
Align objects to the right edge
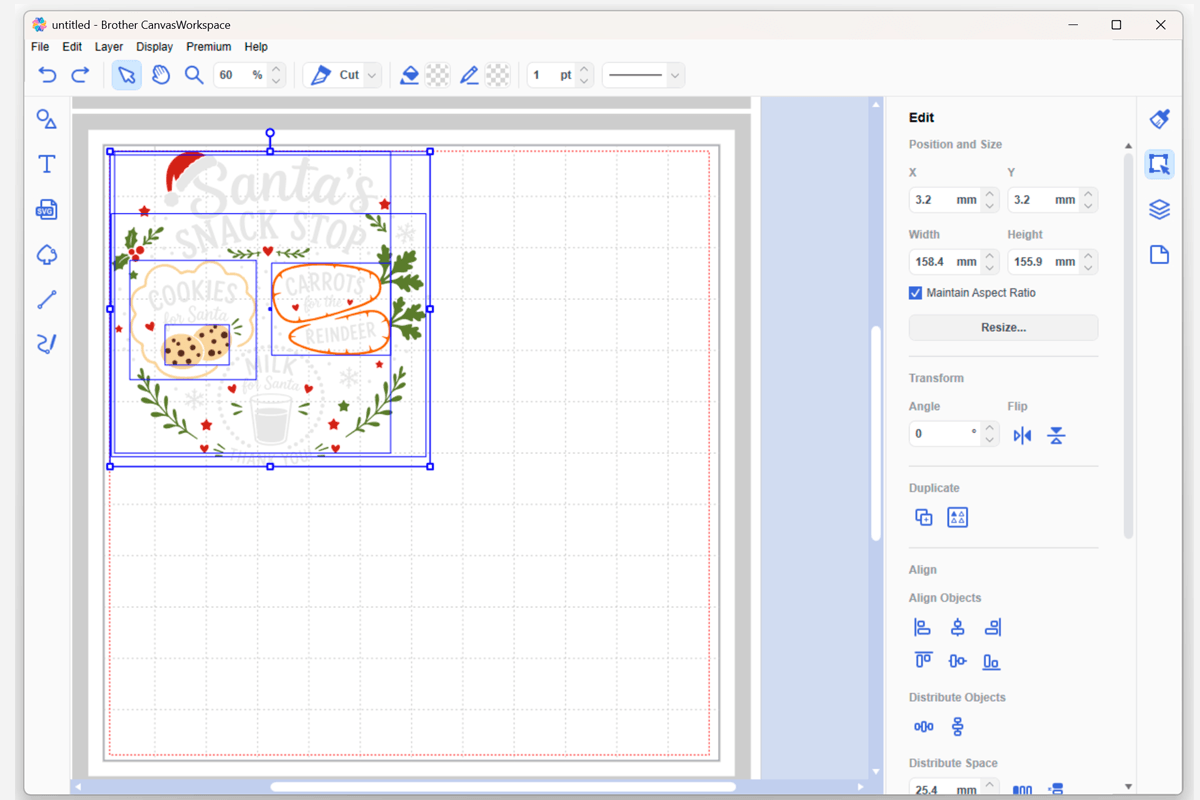(992, 627)
